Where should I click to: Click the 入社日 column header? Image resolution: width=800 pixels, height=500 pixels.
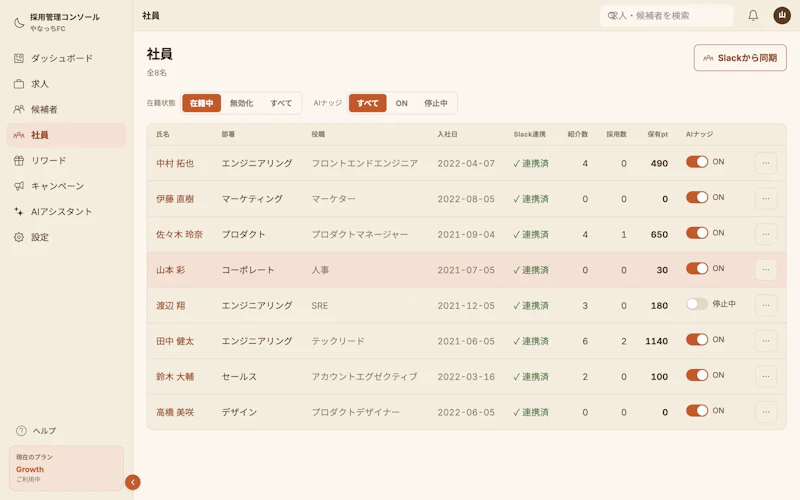(447, 134)
